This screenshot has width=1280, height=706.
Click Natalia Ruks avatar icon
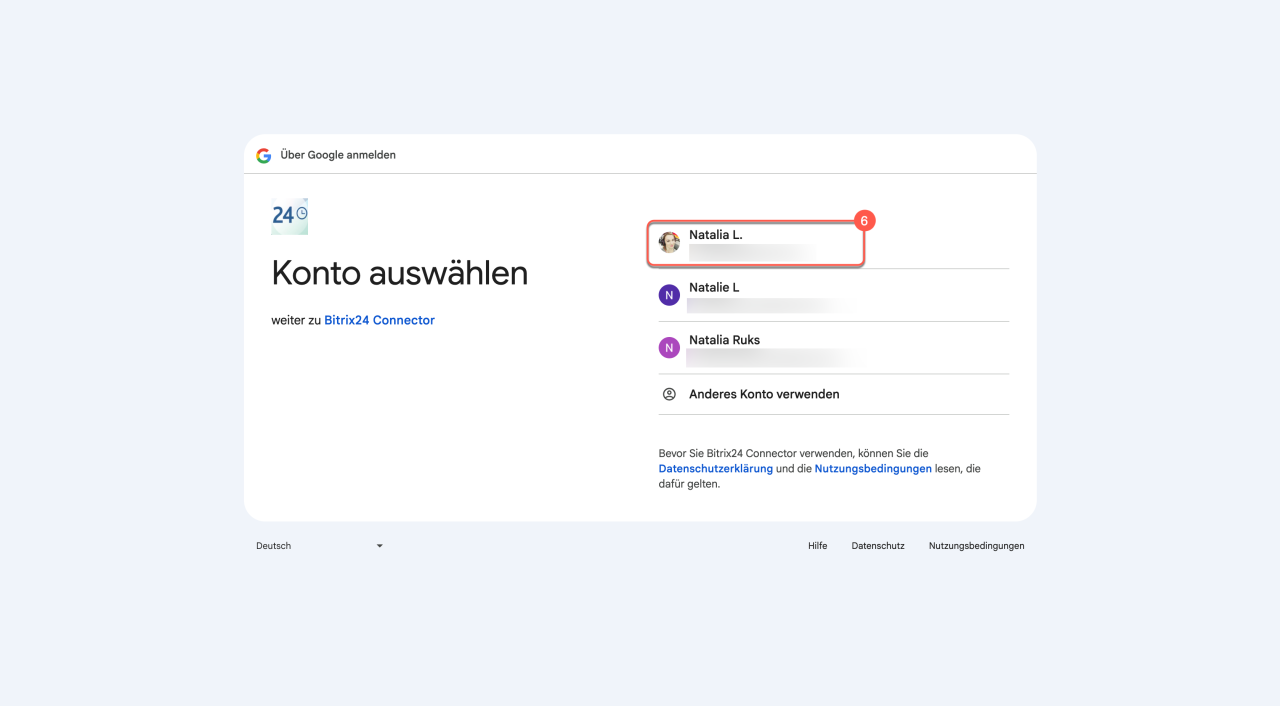[x=669, y=348]
